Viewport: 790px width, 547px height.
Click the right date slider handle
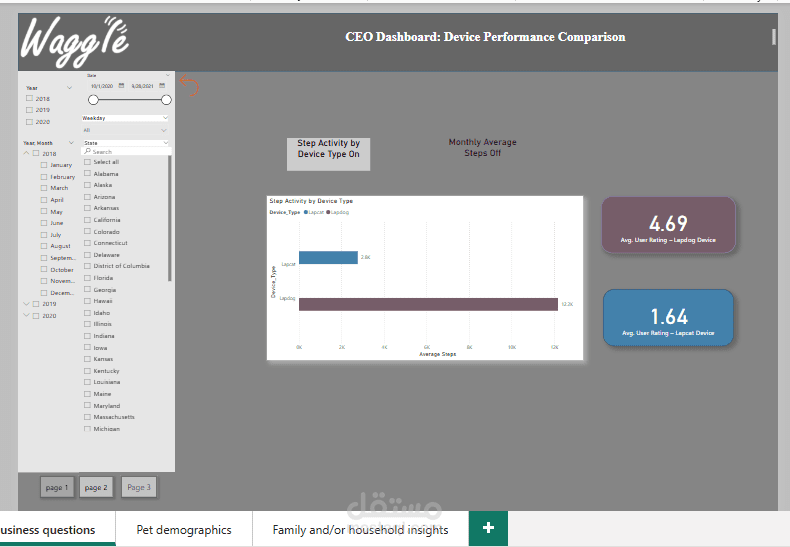(166, 100)
